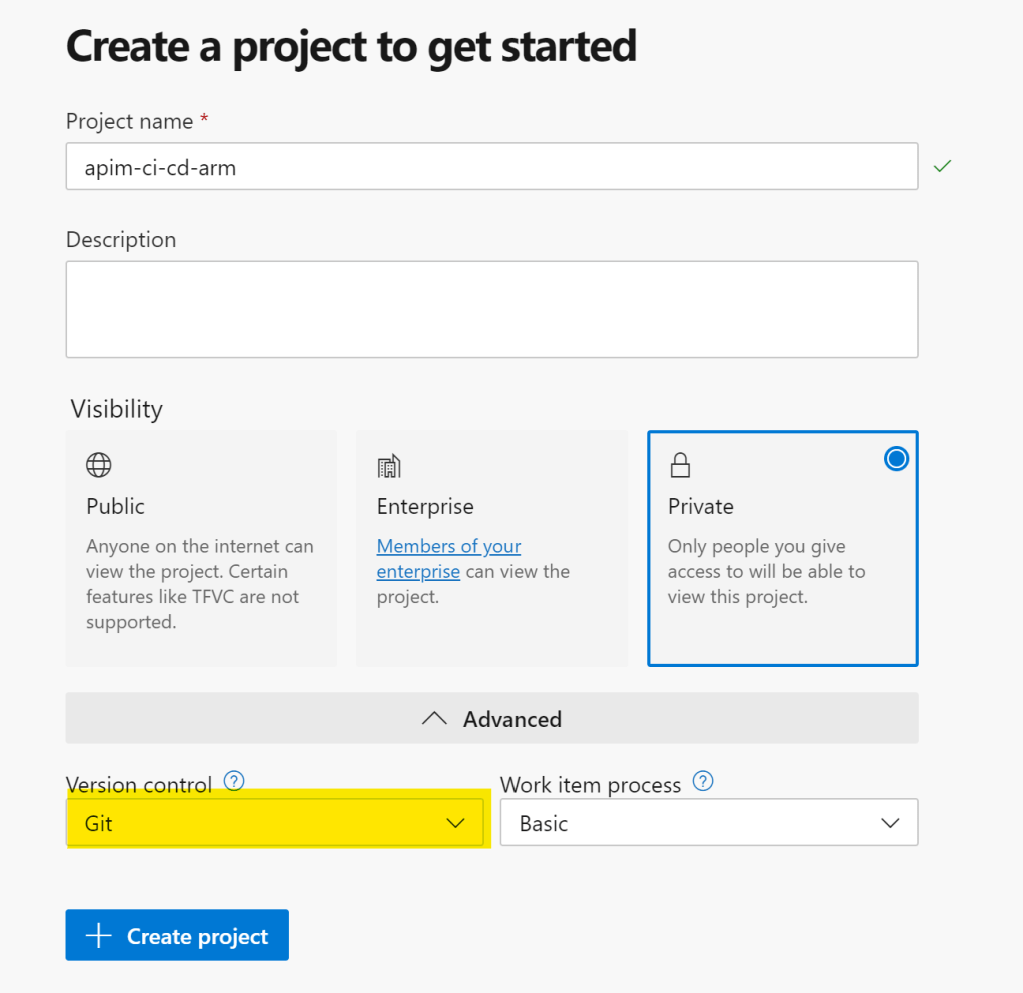1023x993 pixels.
Task: Click the Work item process help icon
Action: 703,781
